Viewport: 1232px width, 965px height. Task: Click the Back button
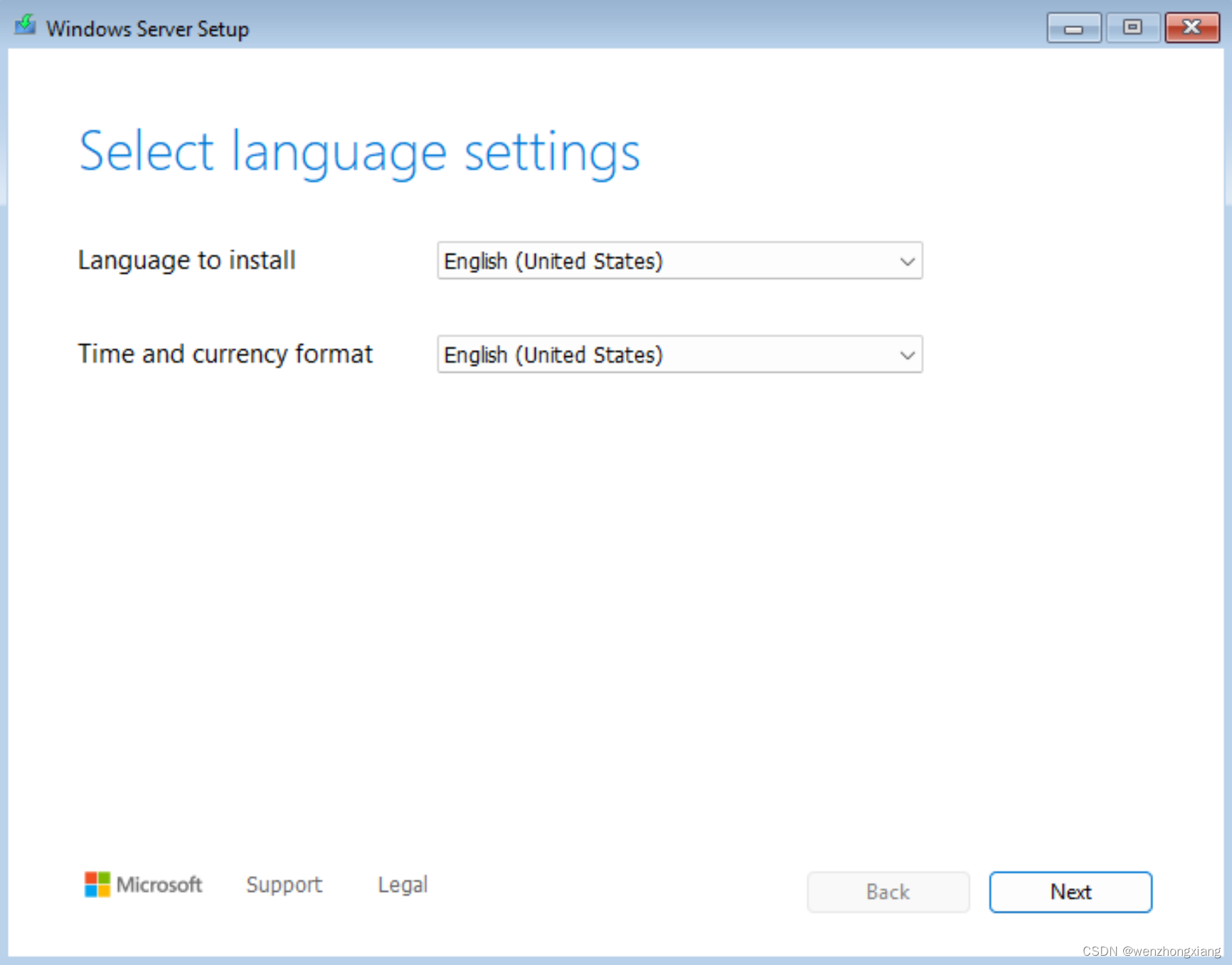[888, 892]
